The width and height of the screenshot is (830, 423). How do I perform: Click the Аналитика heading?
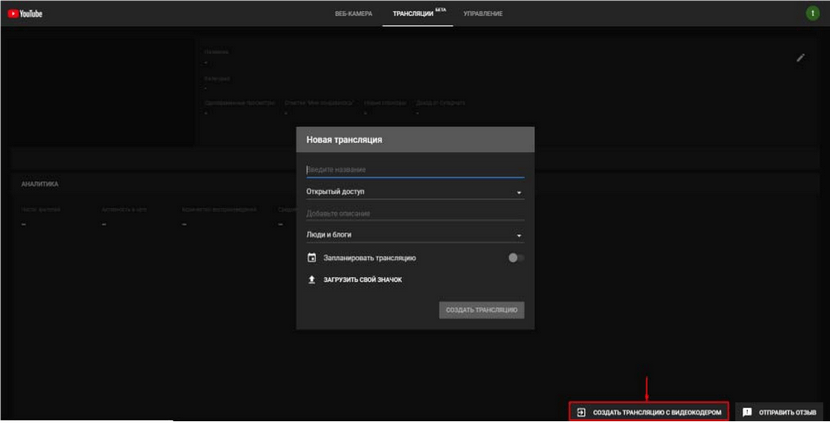pos(40,184)
